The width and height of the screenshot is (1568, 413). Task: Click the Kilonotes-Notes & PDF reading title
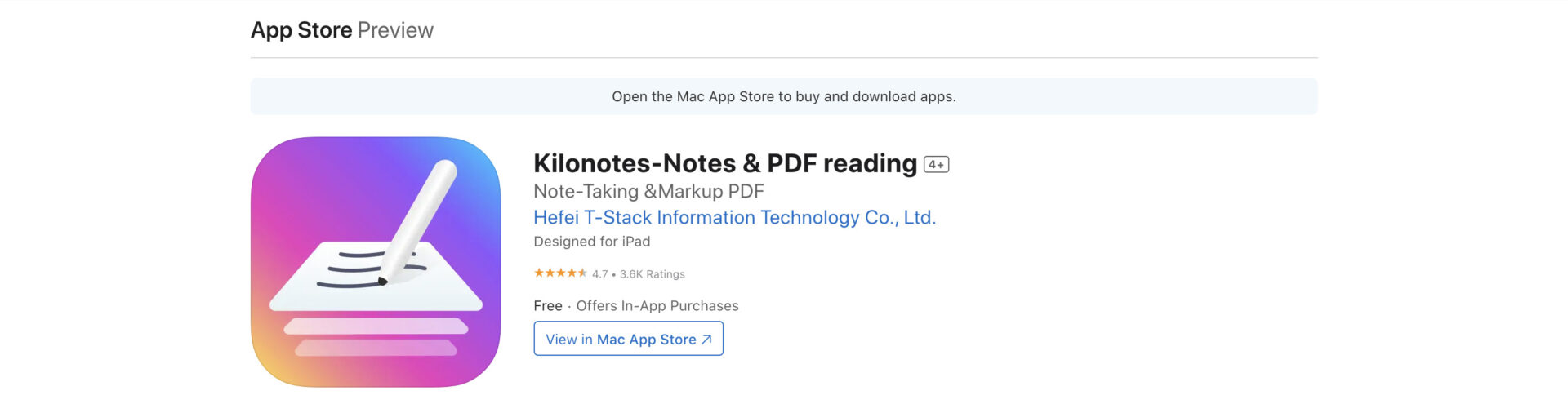(724, 163)
